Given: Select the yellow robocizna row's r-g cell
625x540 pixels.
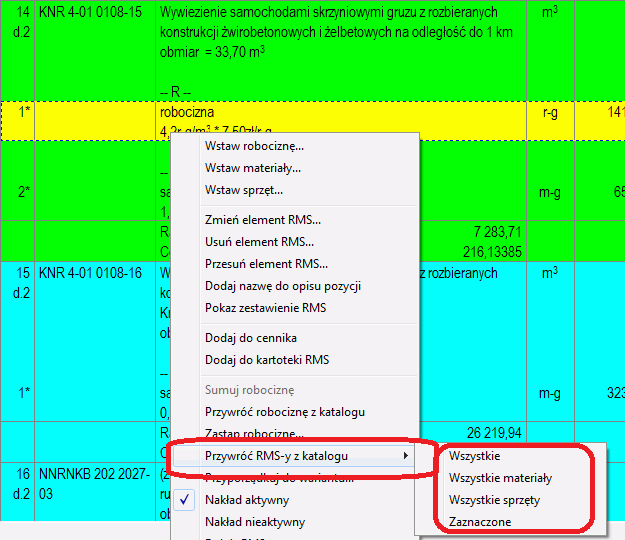Looking at the screenshot, I should [548, 114].
